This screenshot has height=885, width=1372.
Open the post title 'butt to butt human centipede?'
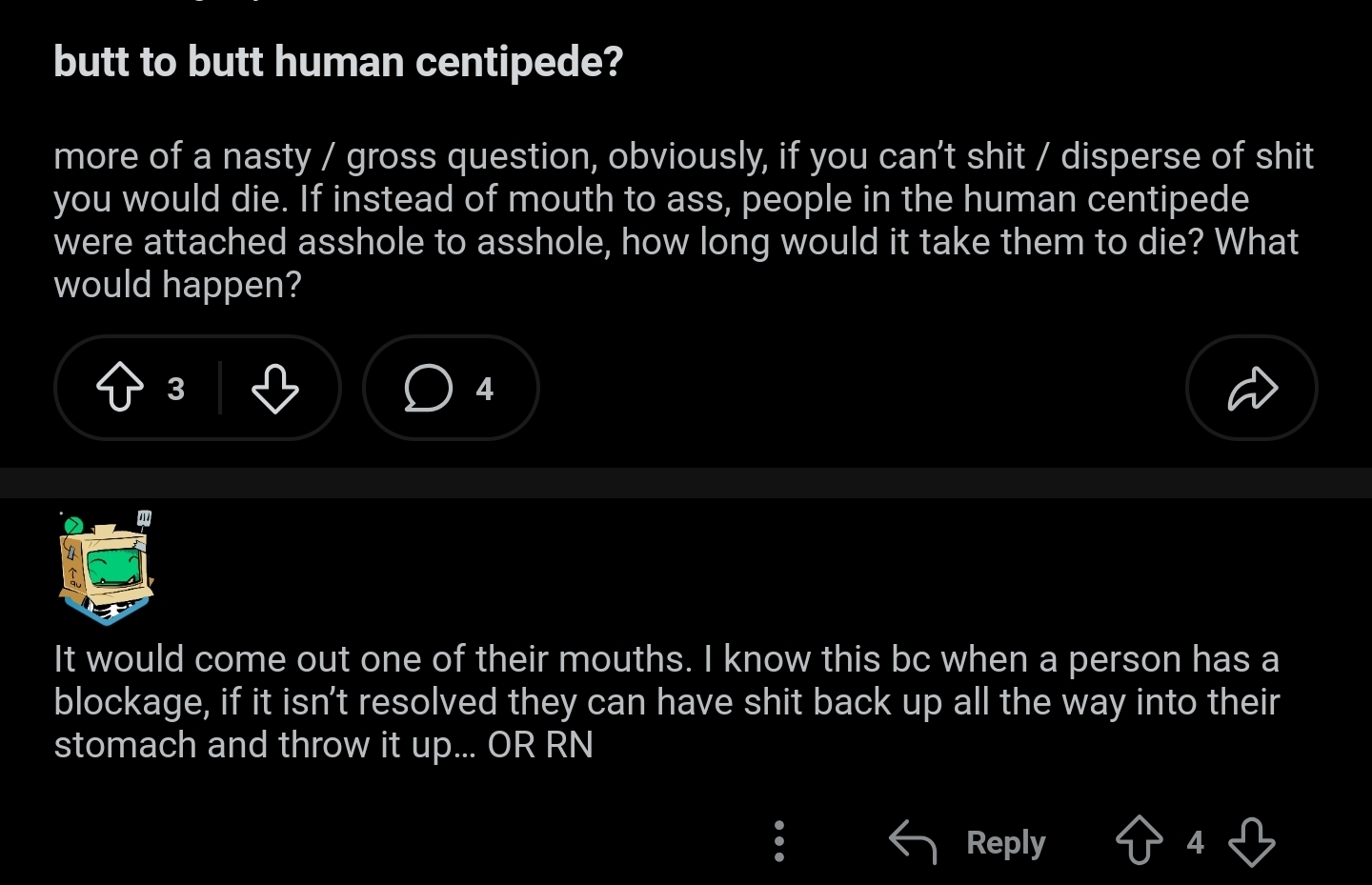pos(338,62)
